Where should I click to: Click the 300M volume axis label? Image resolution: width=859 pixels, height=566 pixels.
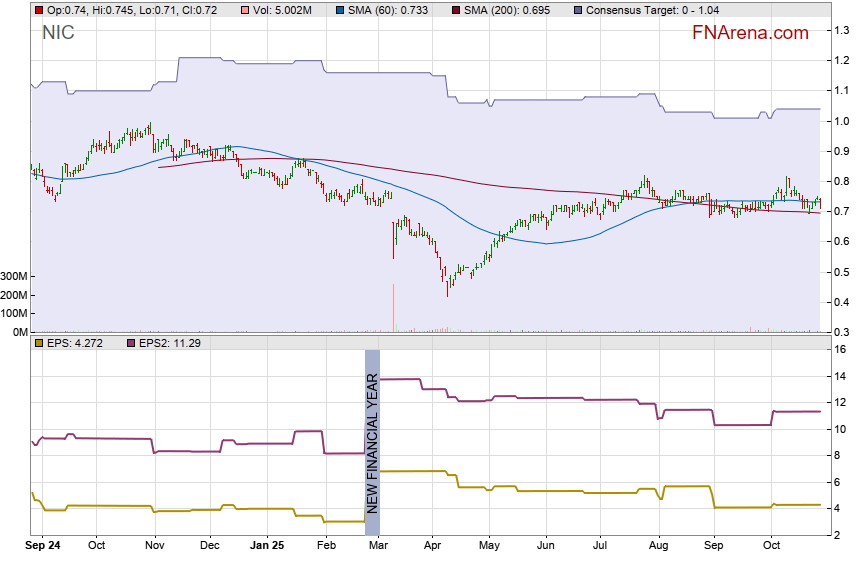pos(14,276)
